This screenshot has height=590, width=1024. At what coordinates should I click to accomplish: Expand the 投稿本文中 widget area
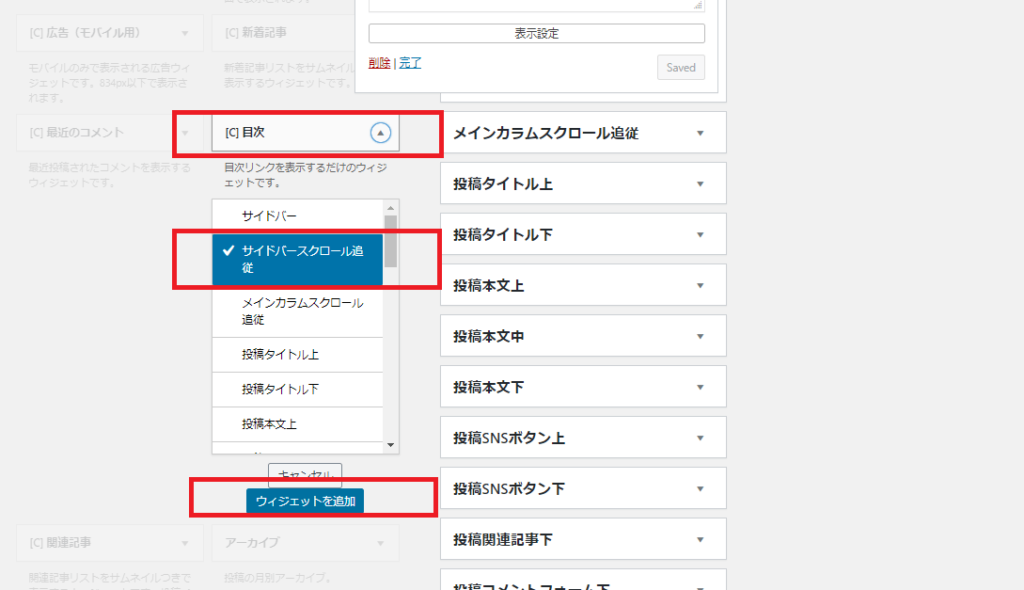(x=700, y=336)
